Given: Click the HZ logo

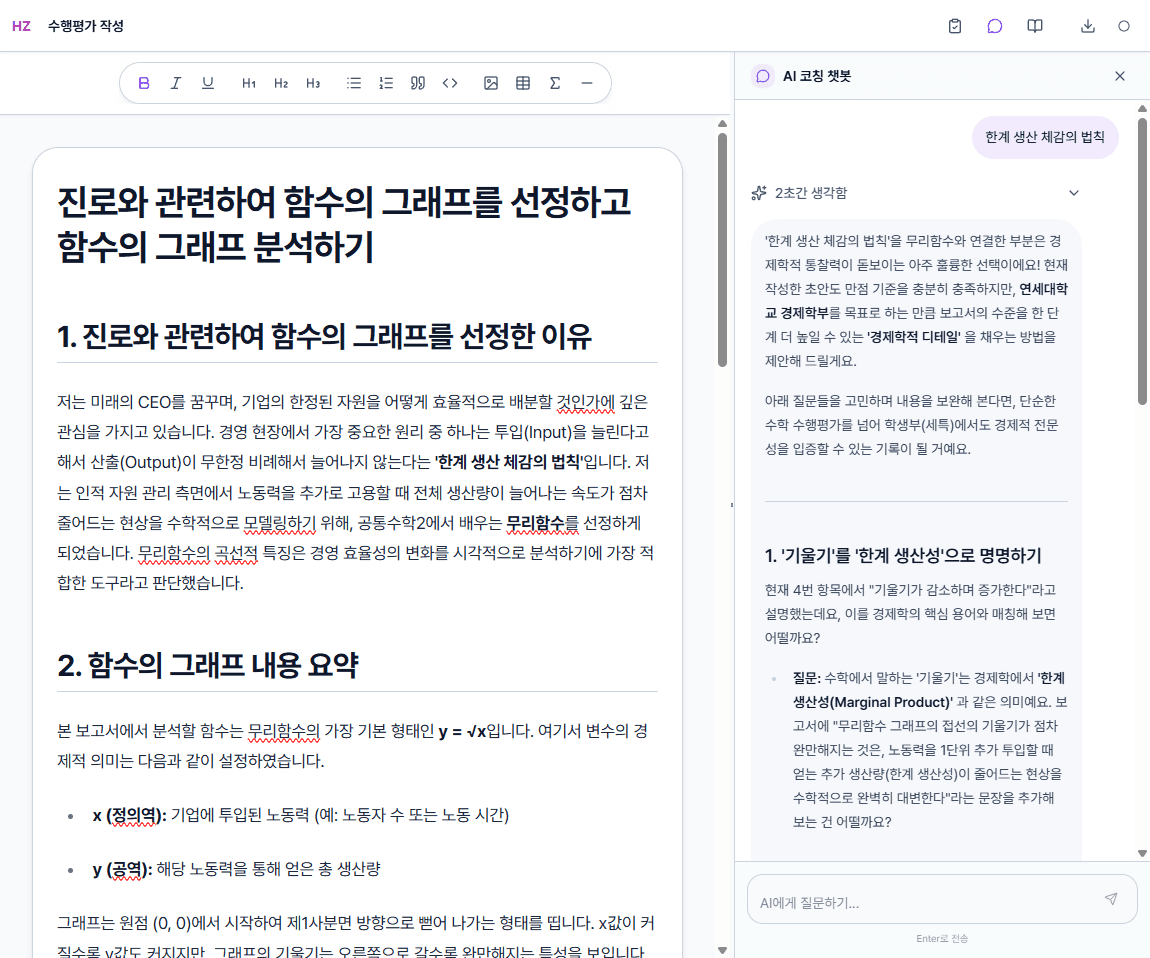Looking at the screenshot, I should (21, 26).
